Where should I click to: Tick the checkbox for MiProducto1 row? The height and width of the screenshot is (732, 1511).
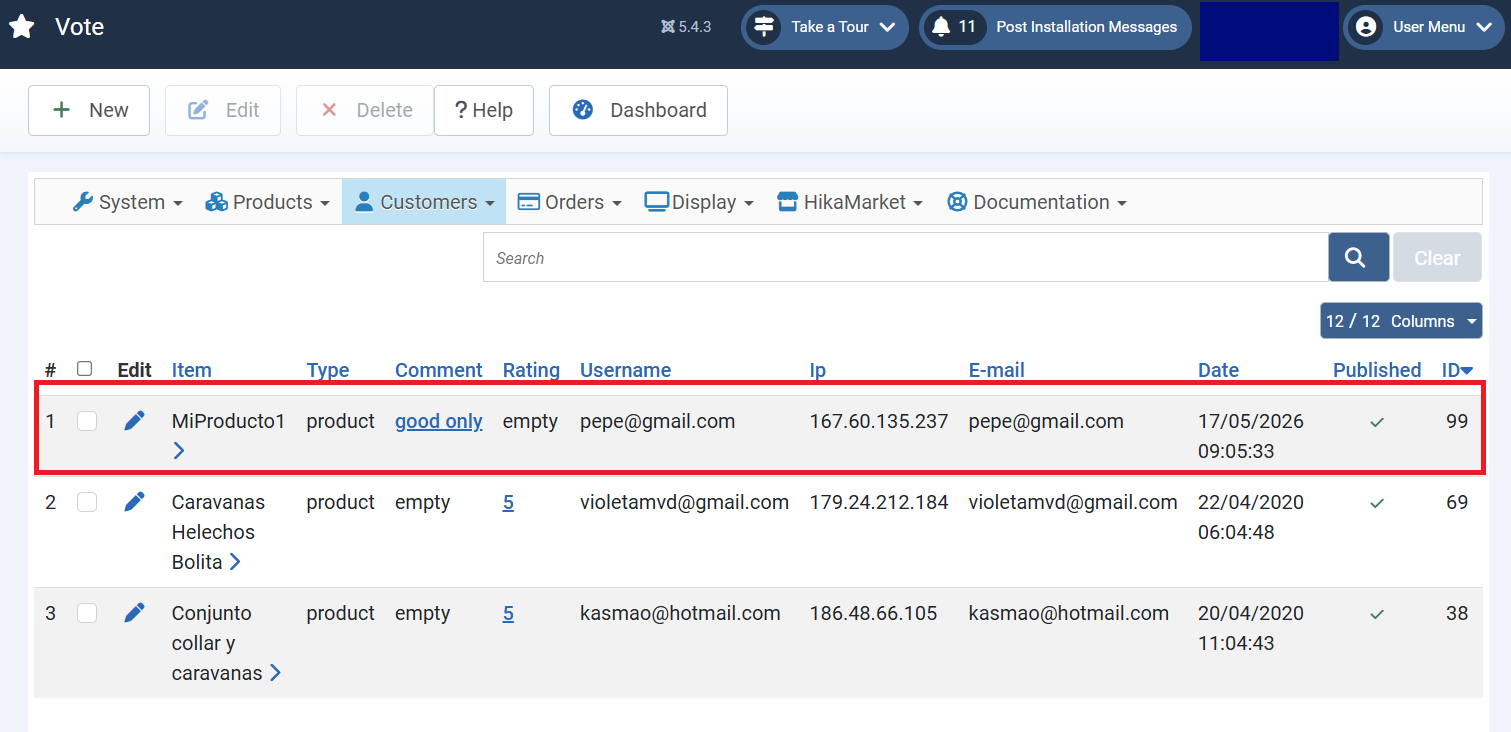click(87, 421)
